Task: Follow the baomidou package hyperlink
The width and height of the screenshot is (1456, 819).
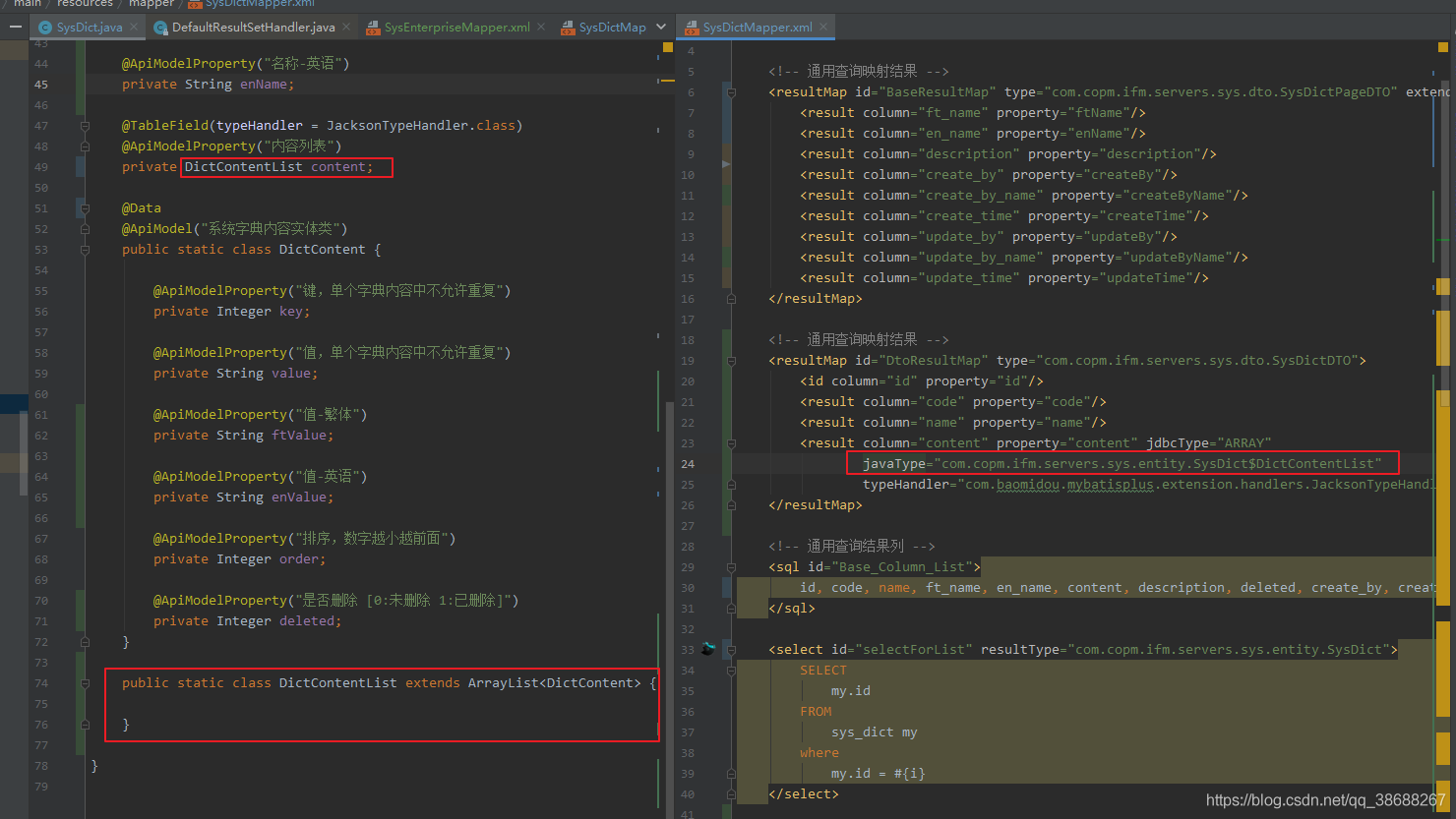Action: (x=1027, y=485)
